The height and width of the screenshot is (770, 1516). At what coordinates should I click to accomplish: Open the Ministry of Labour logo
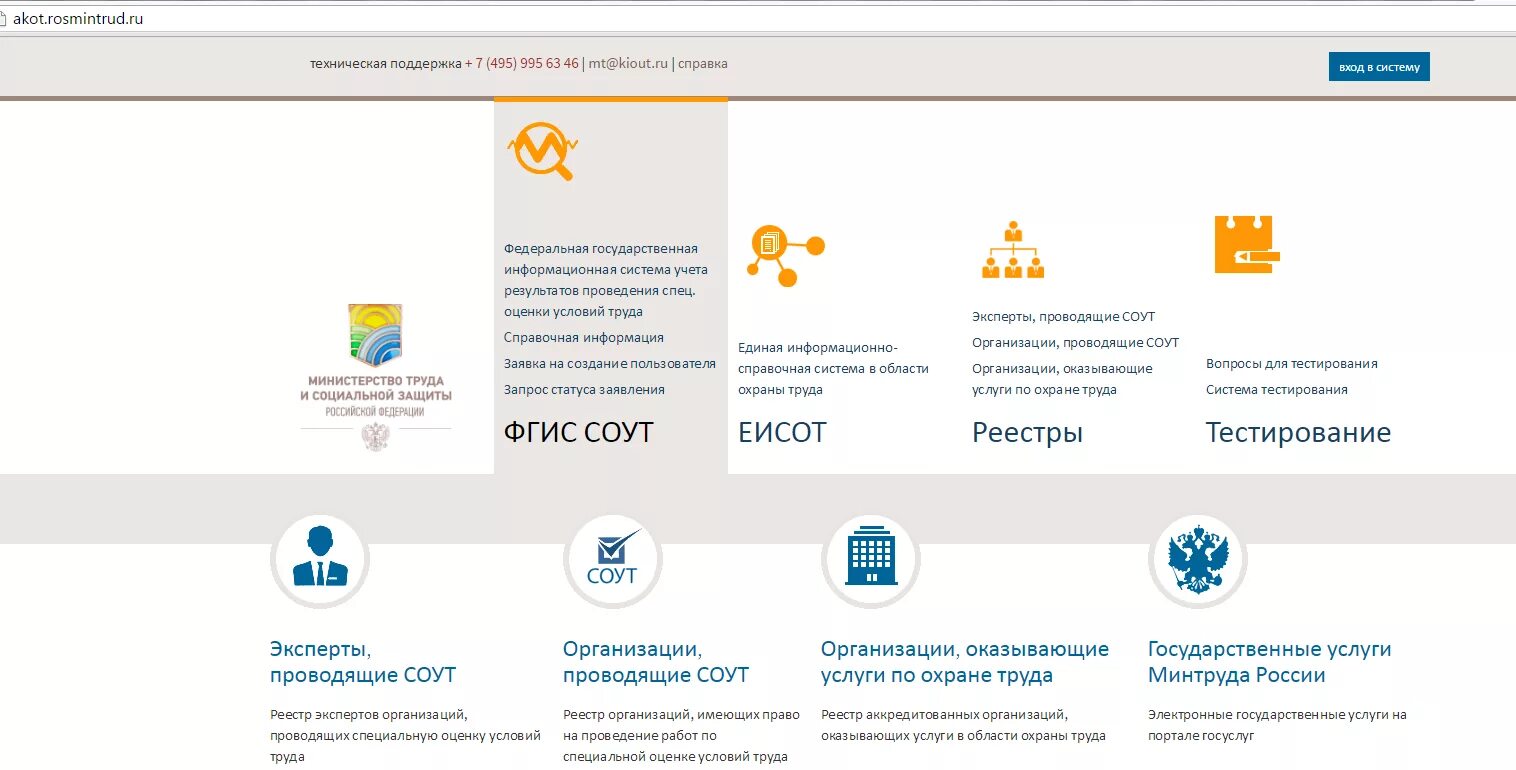[x=376, y=378]
